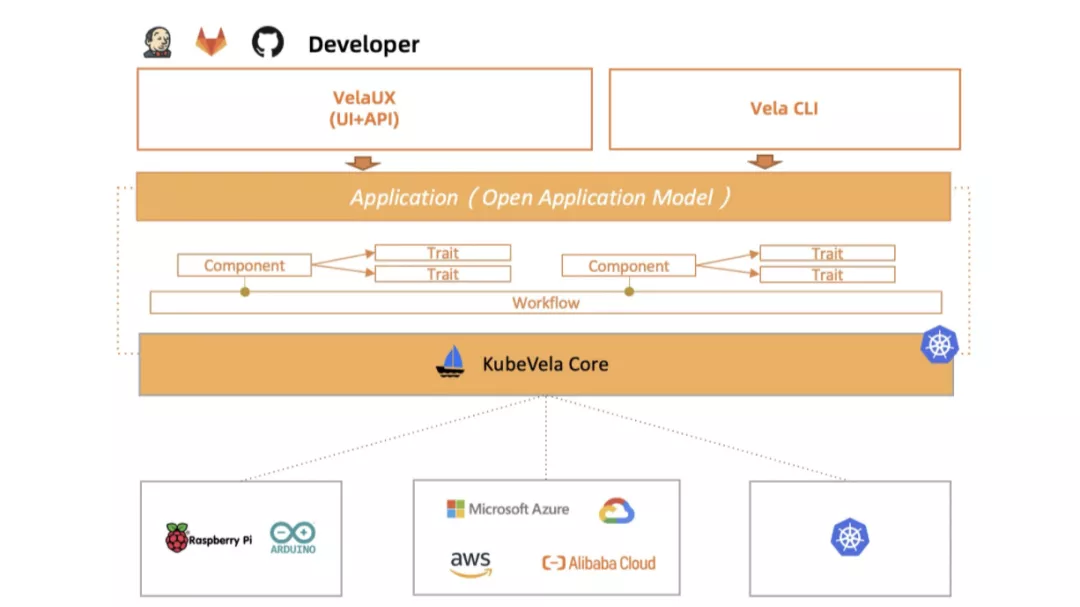The height and width of the screenshot is (607, 1080).
Task: Click the lower "Trait" box of the left Component
Action: (x=443, y=274)
